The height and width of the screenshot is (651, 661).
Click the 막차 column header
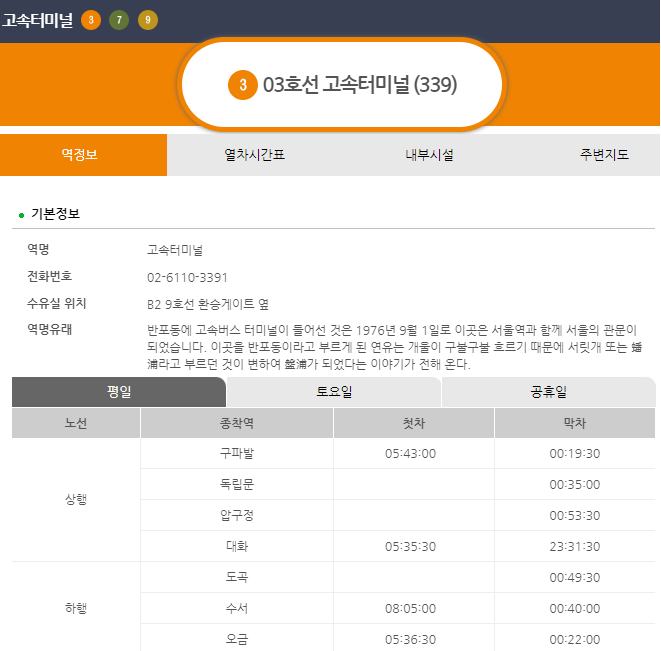[575, 423]
